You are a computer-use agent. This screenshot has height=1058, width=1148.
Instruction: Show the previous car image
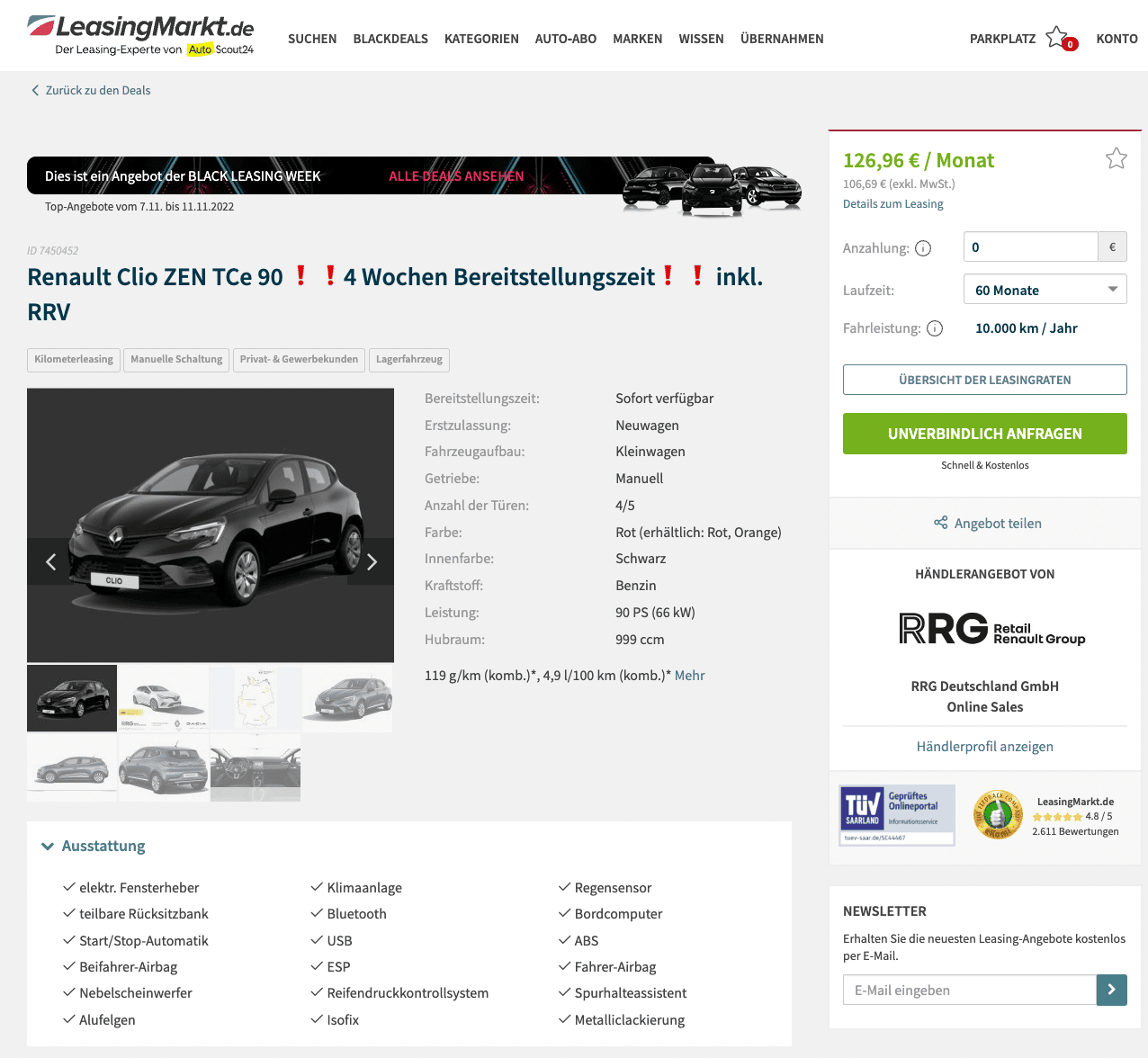(50, 562)
